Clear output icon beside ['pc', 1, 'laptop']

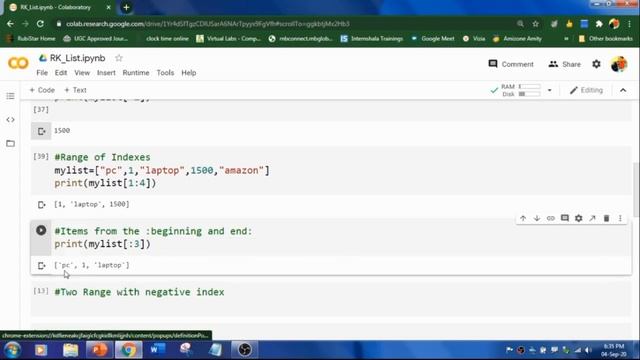41,266
